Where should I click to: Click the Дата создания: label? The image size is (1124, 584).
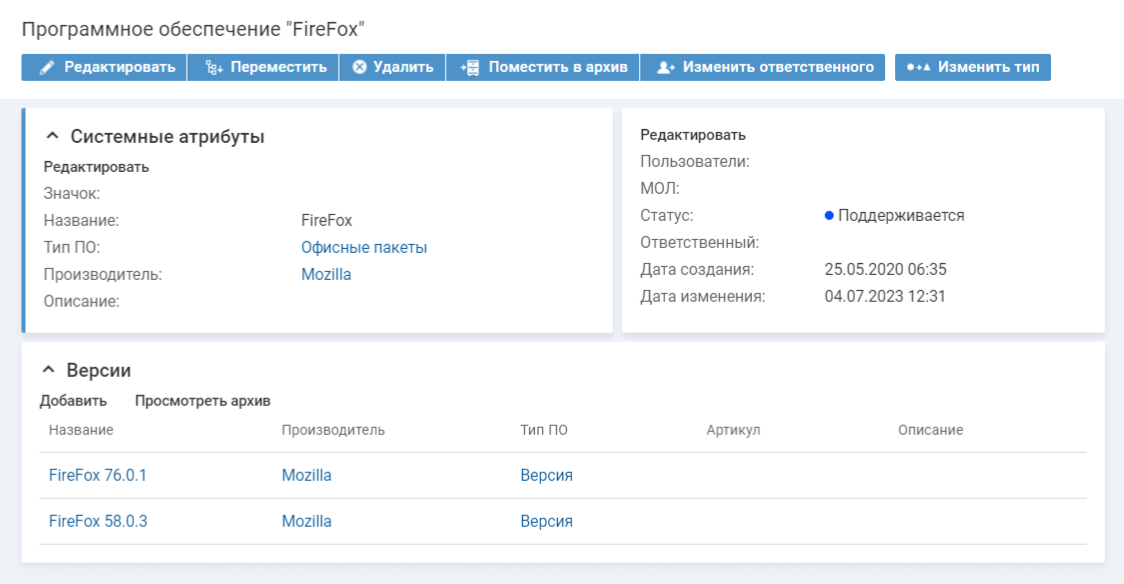coord(697,269)
